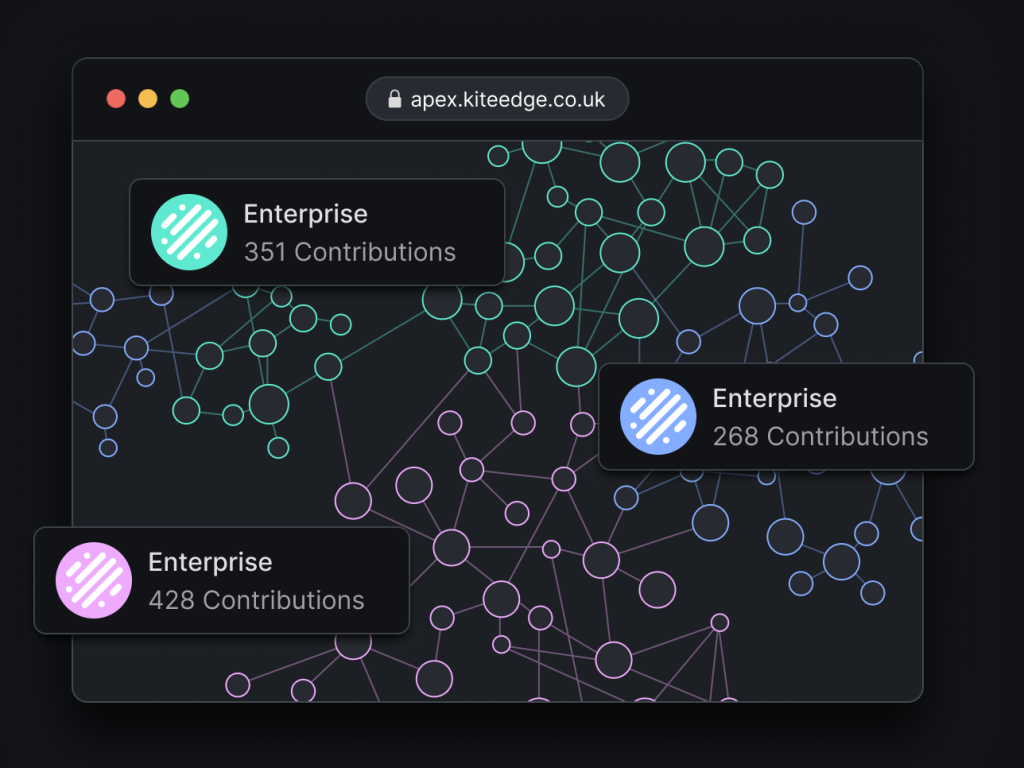
Task: Click the pink Enterprise avatar icon
Action: (x=94, y=580)
